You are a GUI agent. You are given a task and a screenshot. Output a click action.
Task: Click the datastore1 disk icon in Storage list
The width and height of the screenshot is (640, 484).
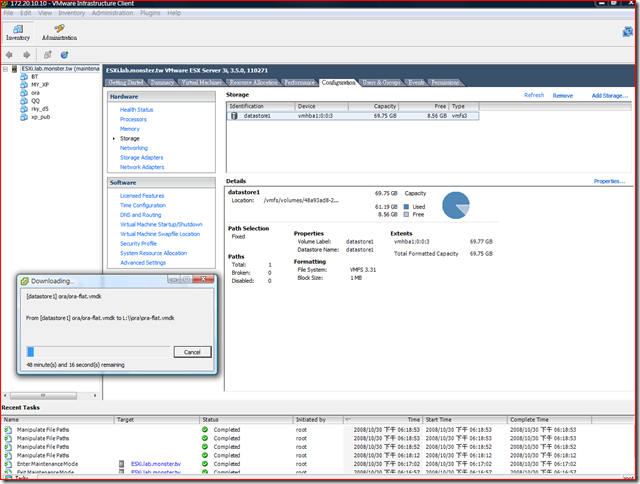point(234,116)
